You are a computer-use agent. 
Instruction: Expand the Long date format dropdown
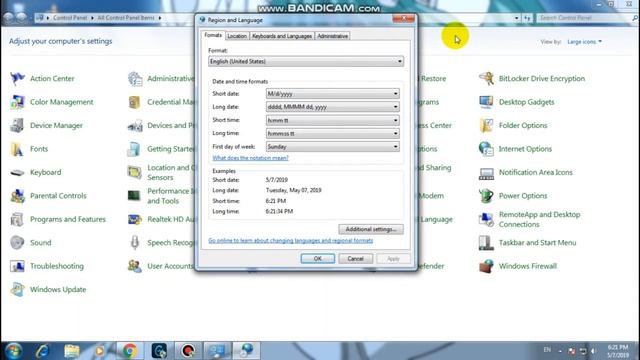[332, 107]
